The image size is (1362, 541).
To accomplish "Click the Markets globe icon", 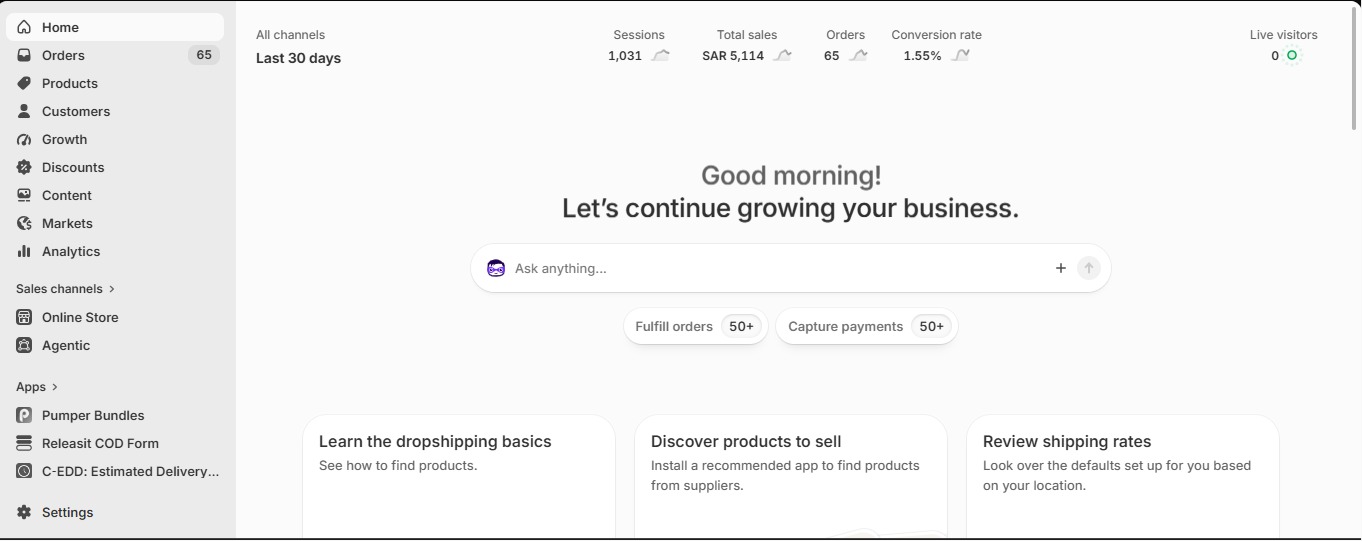I will click(x=24, y=223).
